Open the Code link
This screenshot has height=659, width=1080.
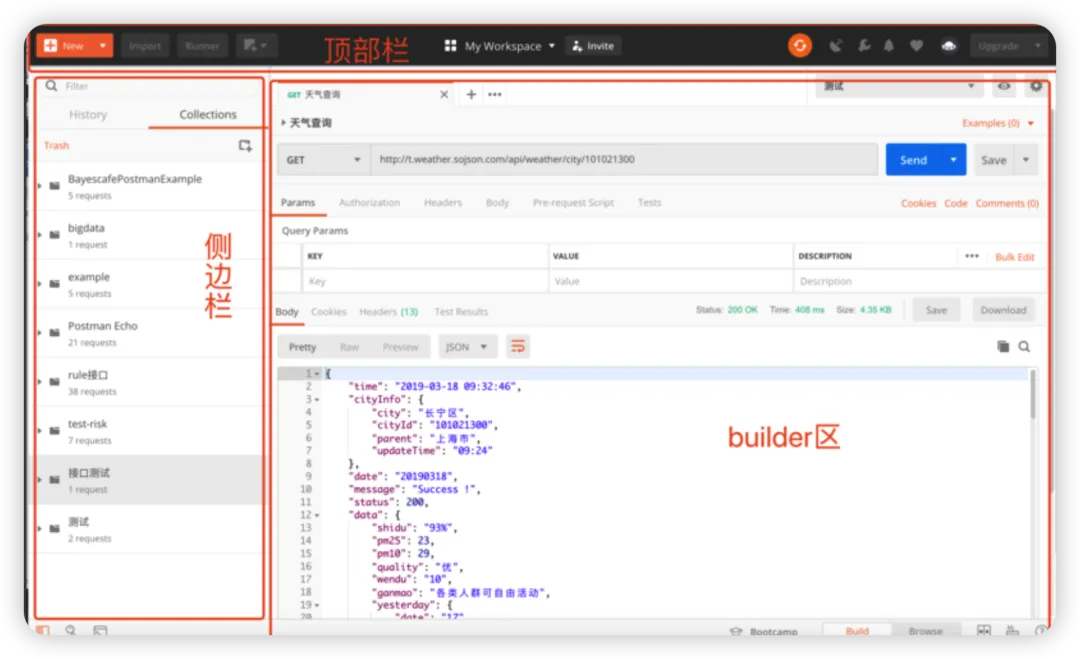click(955, 203)
